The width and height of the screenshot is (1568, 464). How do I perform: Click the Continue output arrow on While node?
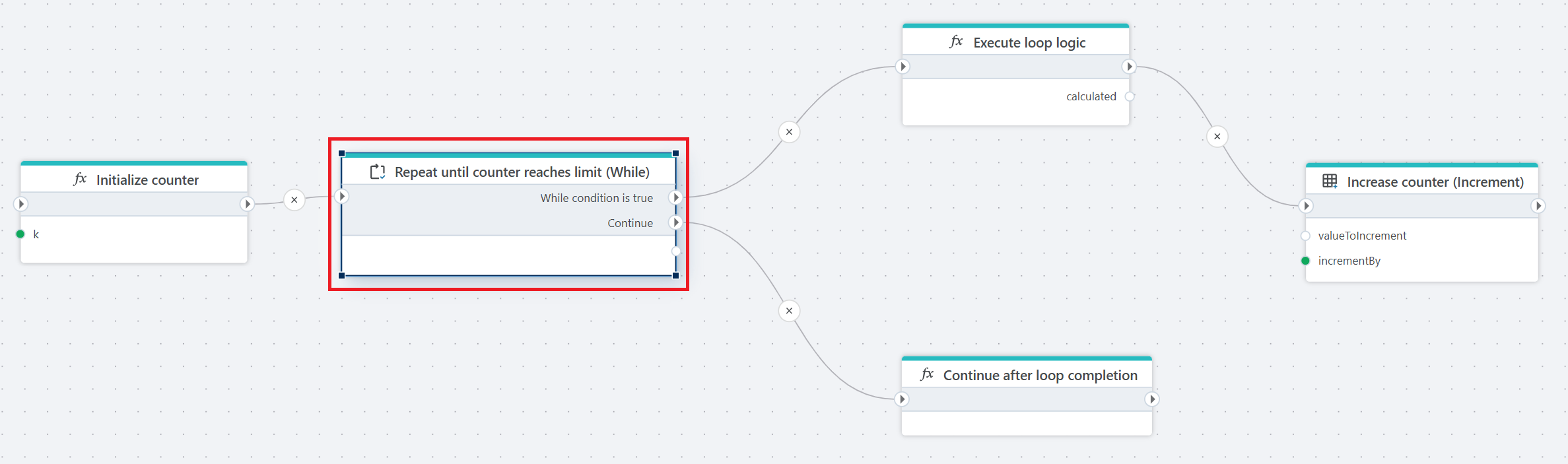click(675, 222)
